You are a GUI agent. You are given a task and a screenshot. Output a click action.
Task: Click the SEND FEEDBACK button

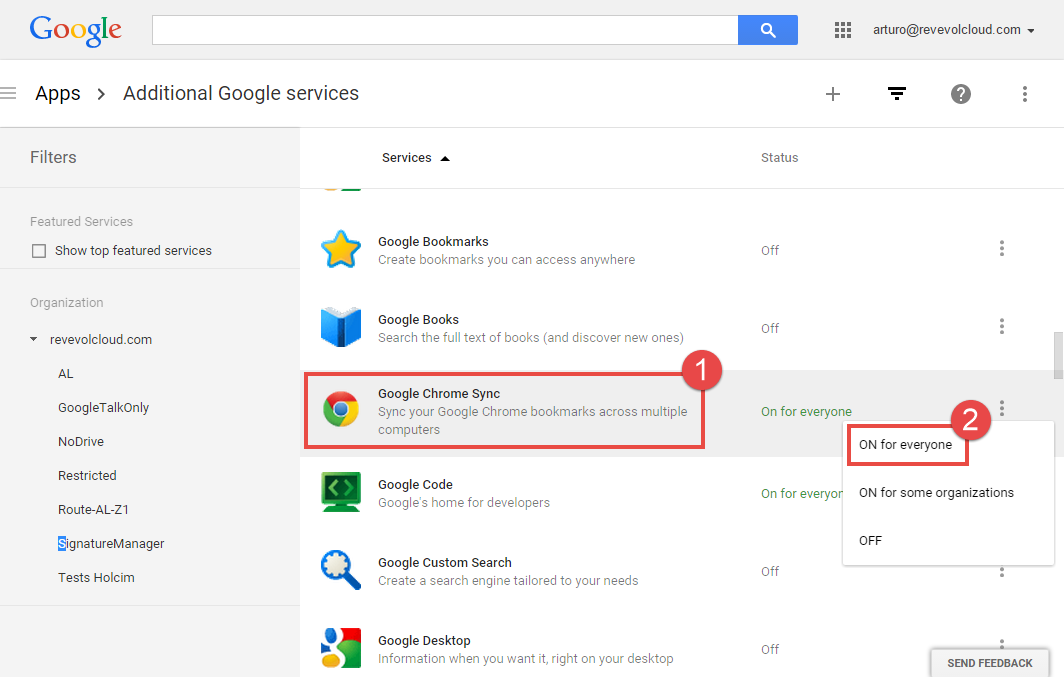click(x=989, y=663)
